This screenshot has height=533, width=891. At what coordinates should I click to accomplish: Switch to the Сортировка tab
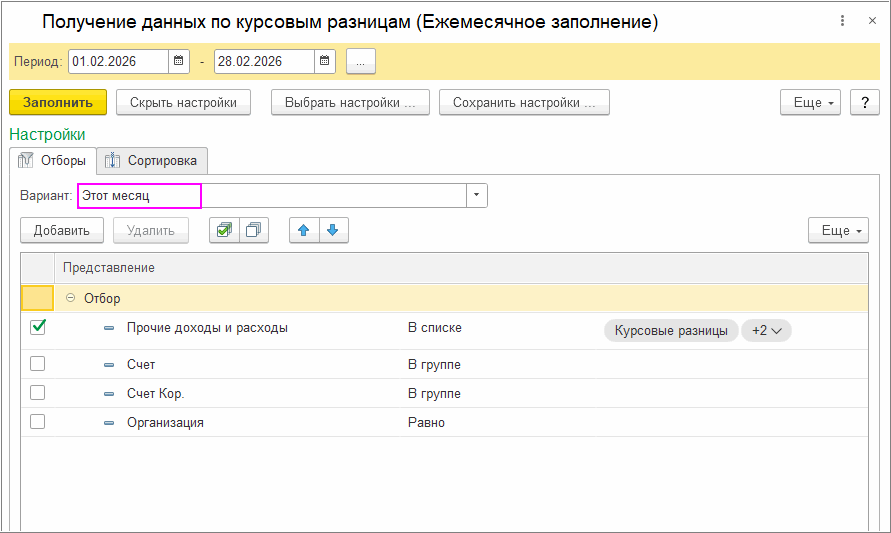pyautogui.click(x=153, y=160)
